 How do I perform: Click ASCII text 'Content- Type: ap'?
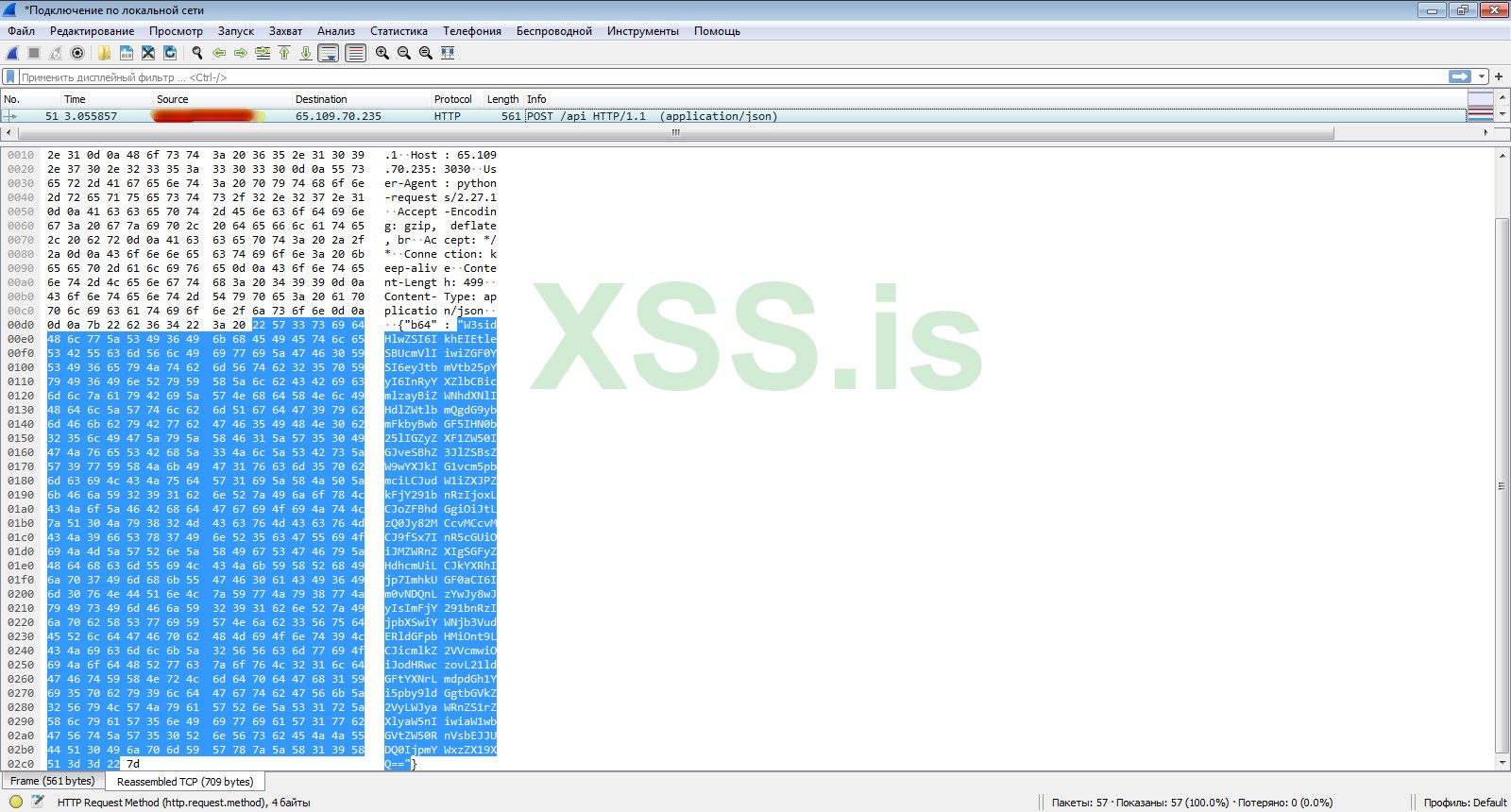(x=440, y=296)
